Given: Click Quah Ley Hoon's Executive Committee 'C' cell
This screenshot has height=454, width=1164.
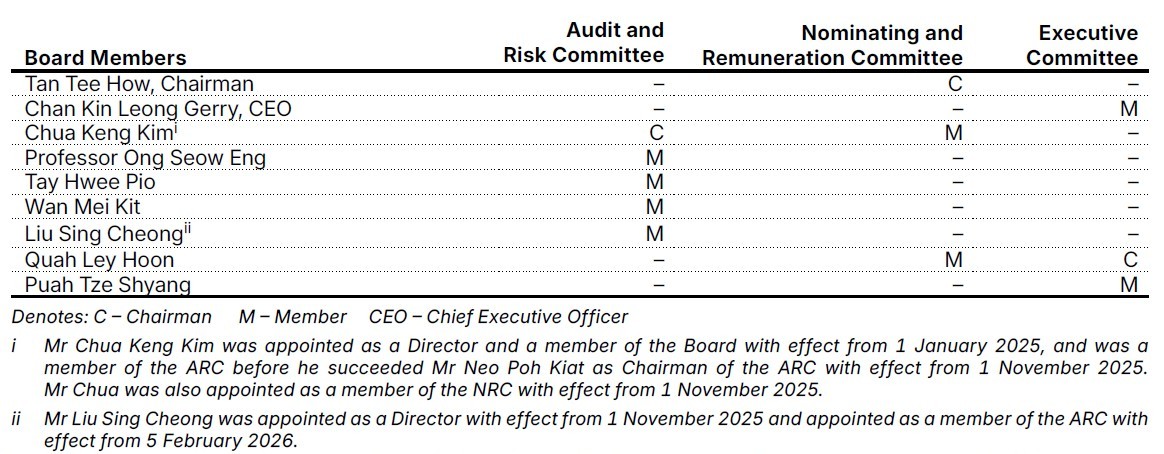Looking at the screenshot, I should click(1130, 260).
